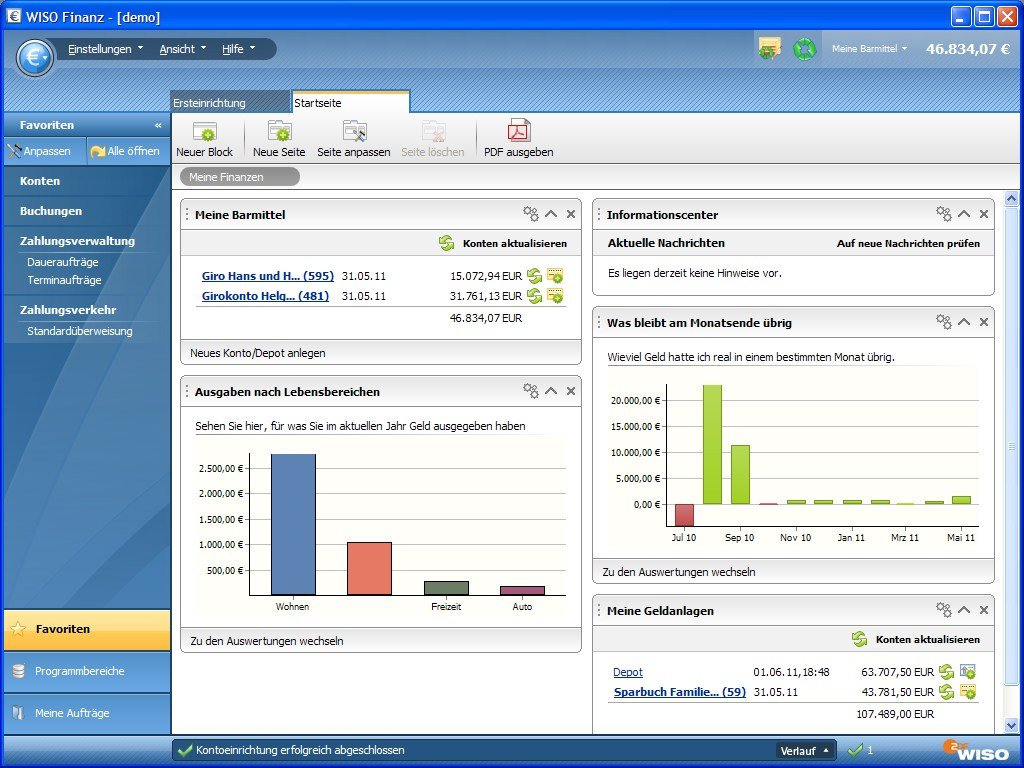Open settings gear of Meine Barmittel block

[x=530, y=214]
